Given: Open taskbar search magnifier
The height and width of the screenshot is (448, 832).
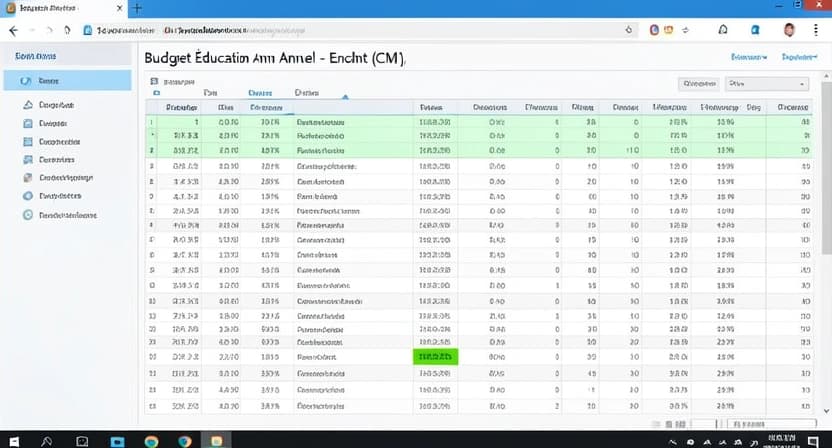Looking at the screenshot, I should pyautogui.click(x=47, y=441).
